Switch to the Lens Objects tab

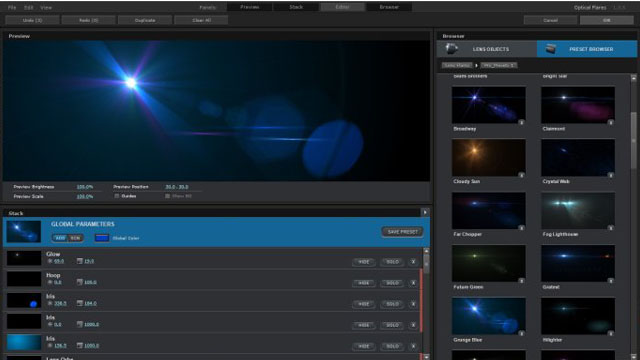pyautogui.click(x=487, y=49)
